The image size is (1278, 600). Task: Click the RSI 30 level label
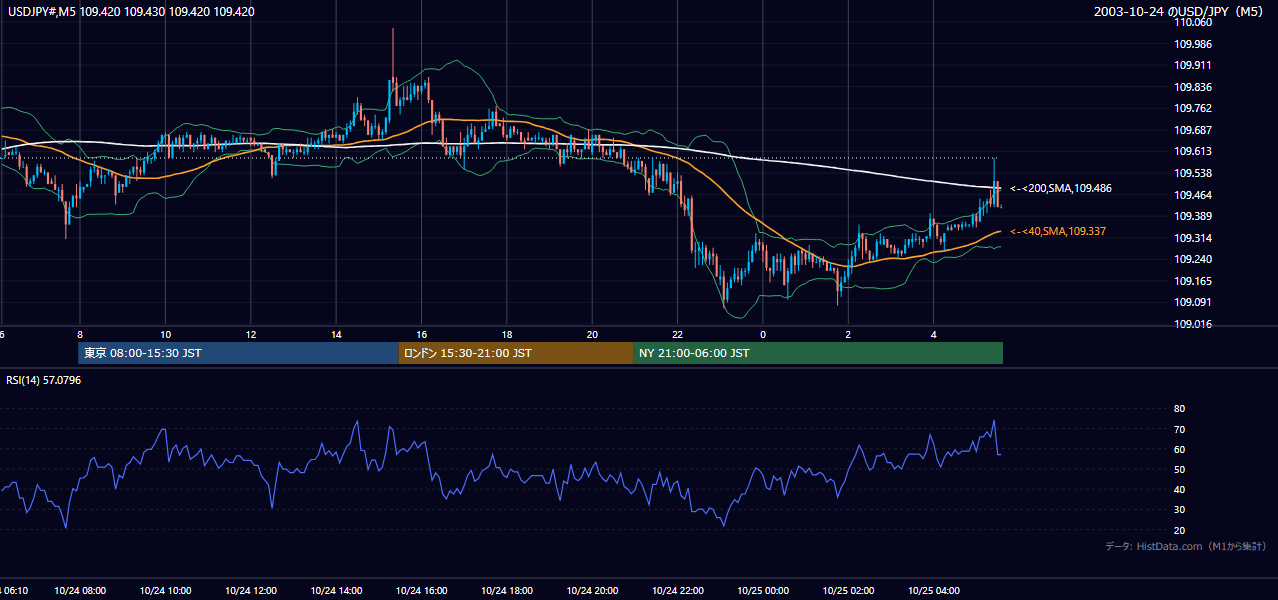[x=1179, y=509]
